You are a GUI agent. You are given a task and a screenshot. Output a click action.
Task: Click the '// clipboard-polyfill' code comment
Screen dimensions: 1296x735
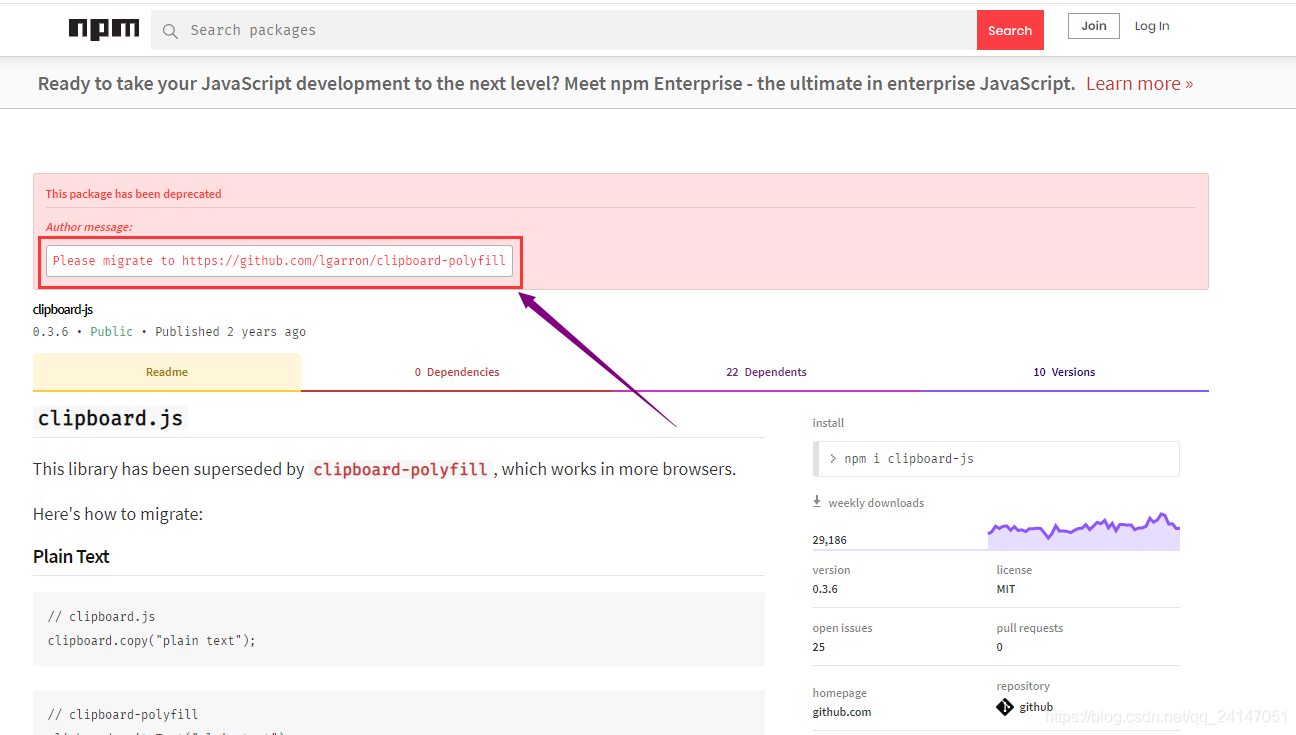pos(123,715)
